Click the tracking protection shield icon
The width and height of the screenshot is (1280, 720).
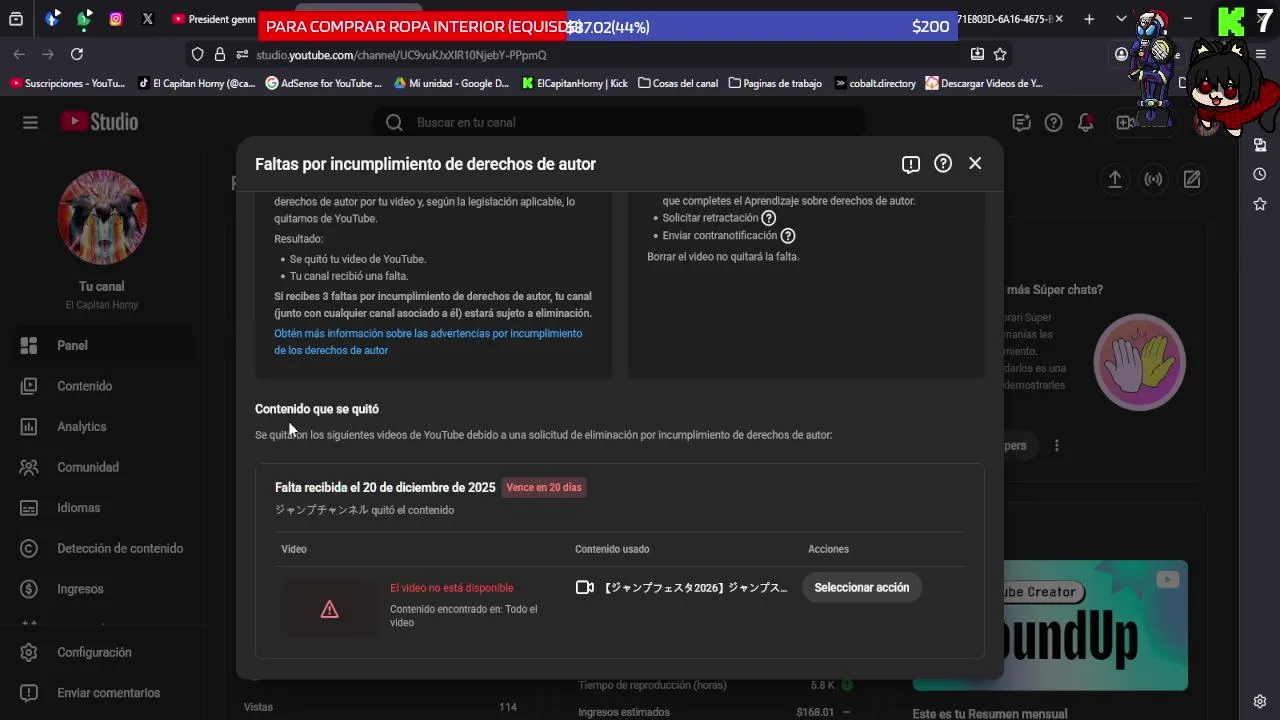pos(197,55)
